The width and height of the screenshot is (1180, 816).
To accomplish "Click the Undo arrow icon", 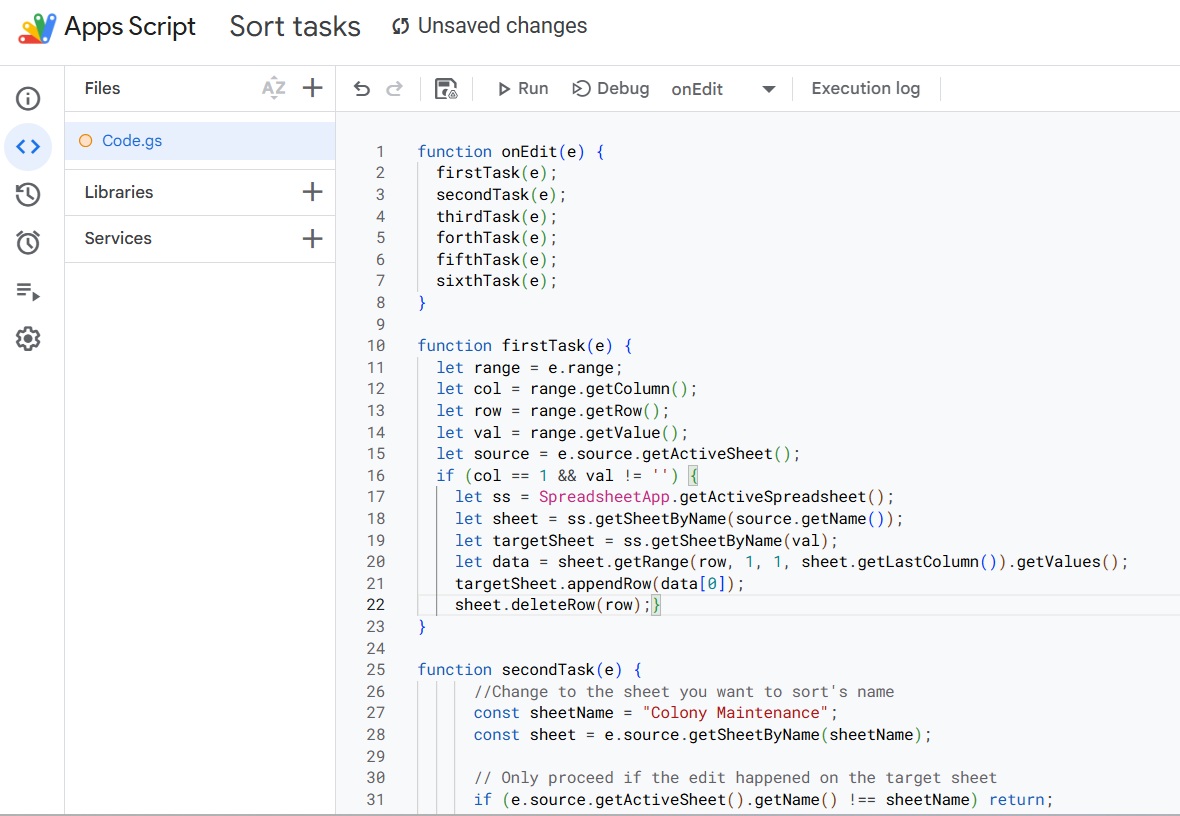I will pyautogui.click(x=362, y=89).
